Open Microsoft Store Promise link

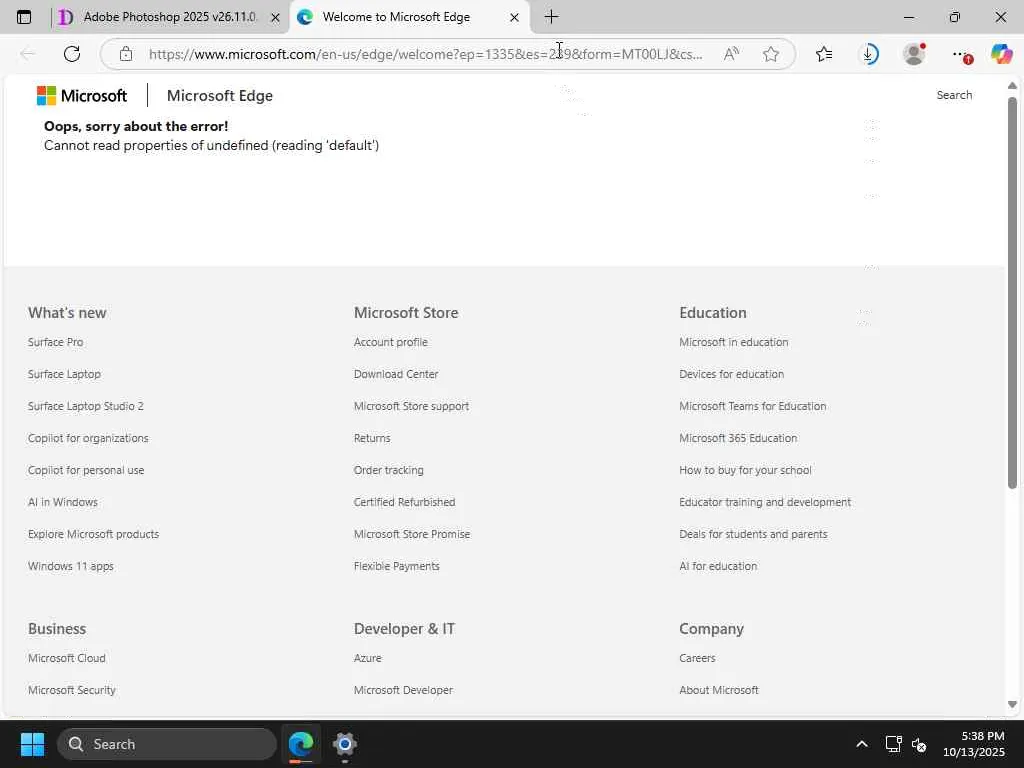click(412, 534)
